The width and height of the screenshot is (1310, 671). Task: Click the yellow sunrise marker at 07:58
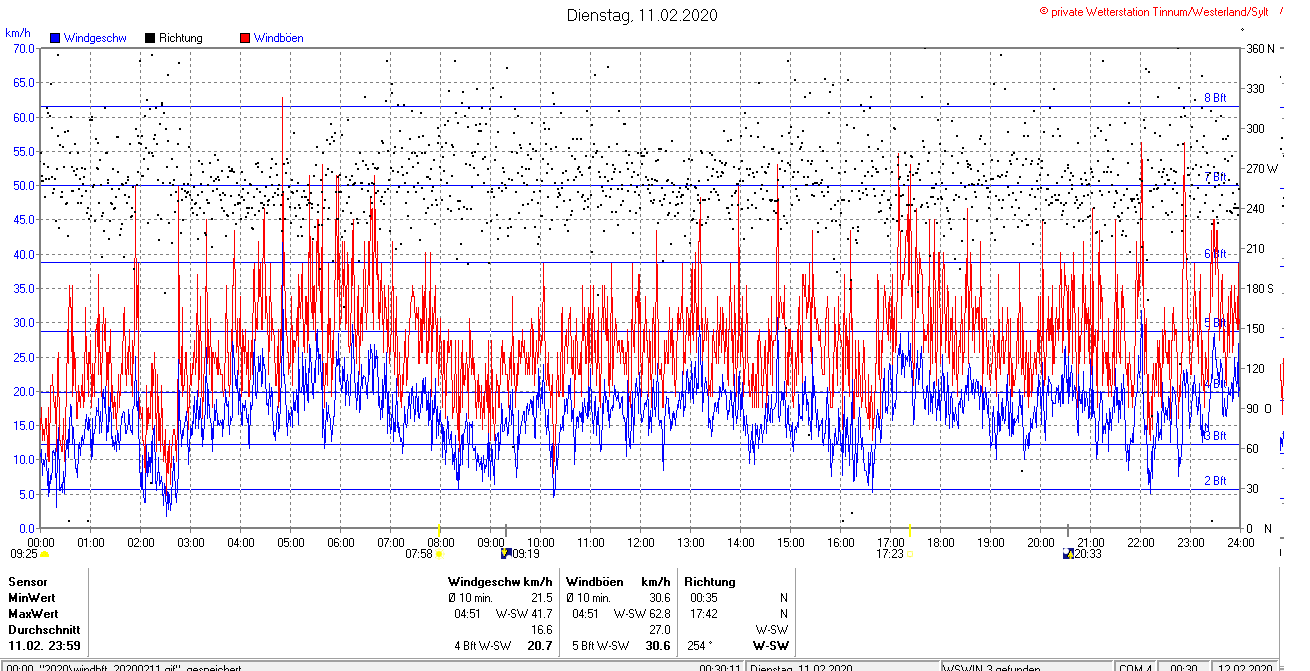439,553
